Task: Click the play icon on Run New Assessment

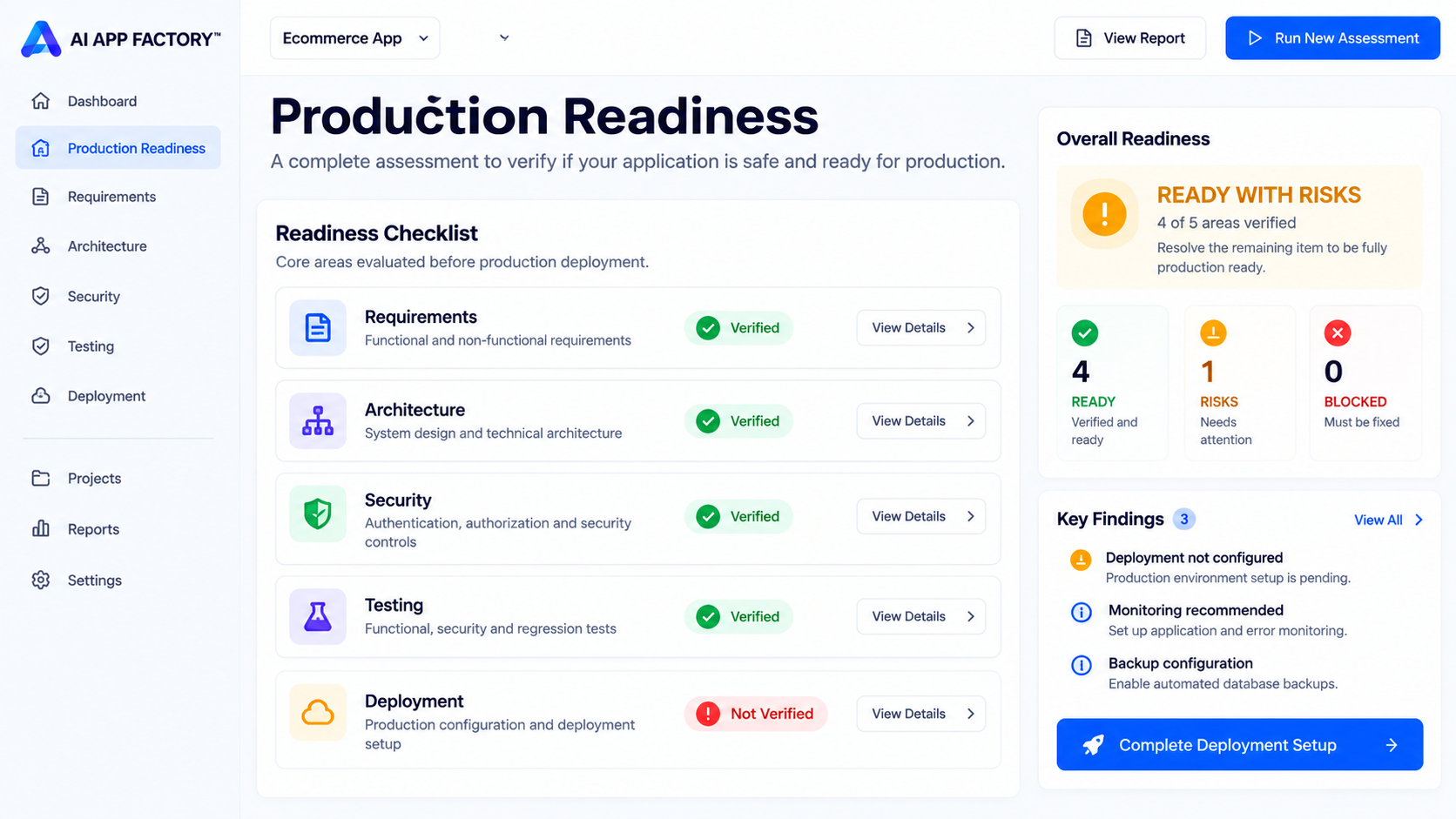Action: click(x=1255, y=38)
